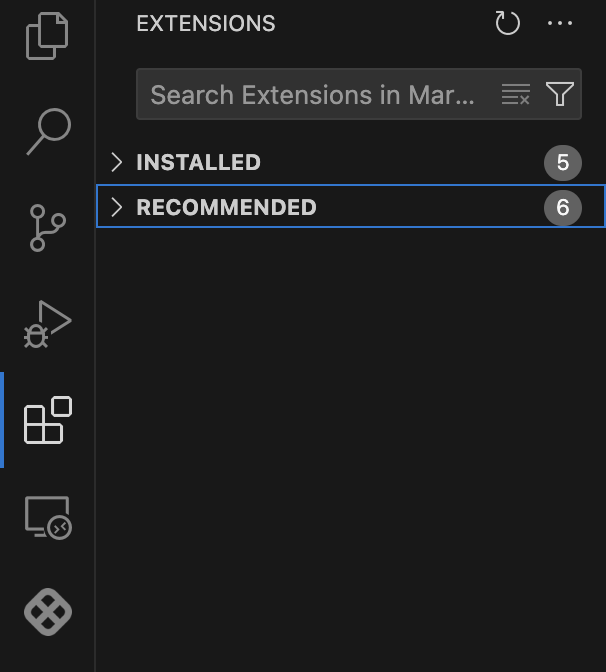
Task: Open the Views and More Actions ellipsis
Action: (x=561, y=23)
